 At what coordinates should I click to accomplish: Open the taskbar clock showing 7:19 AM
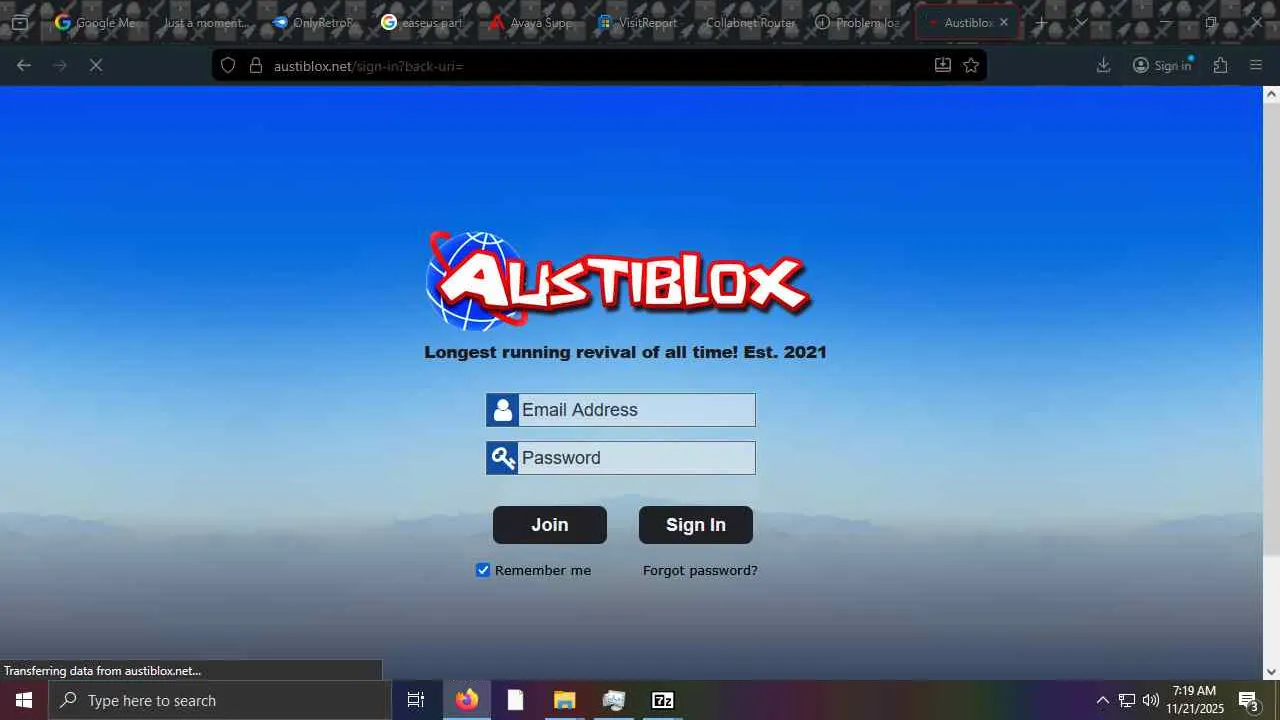pos(1195,700)
